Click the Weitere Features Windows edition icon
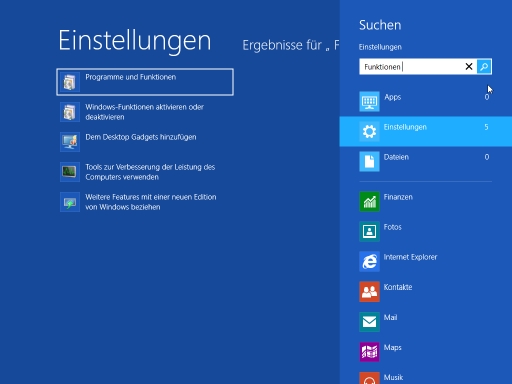512x384 pixels. point(70,202)
